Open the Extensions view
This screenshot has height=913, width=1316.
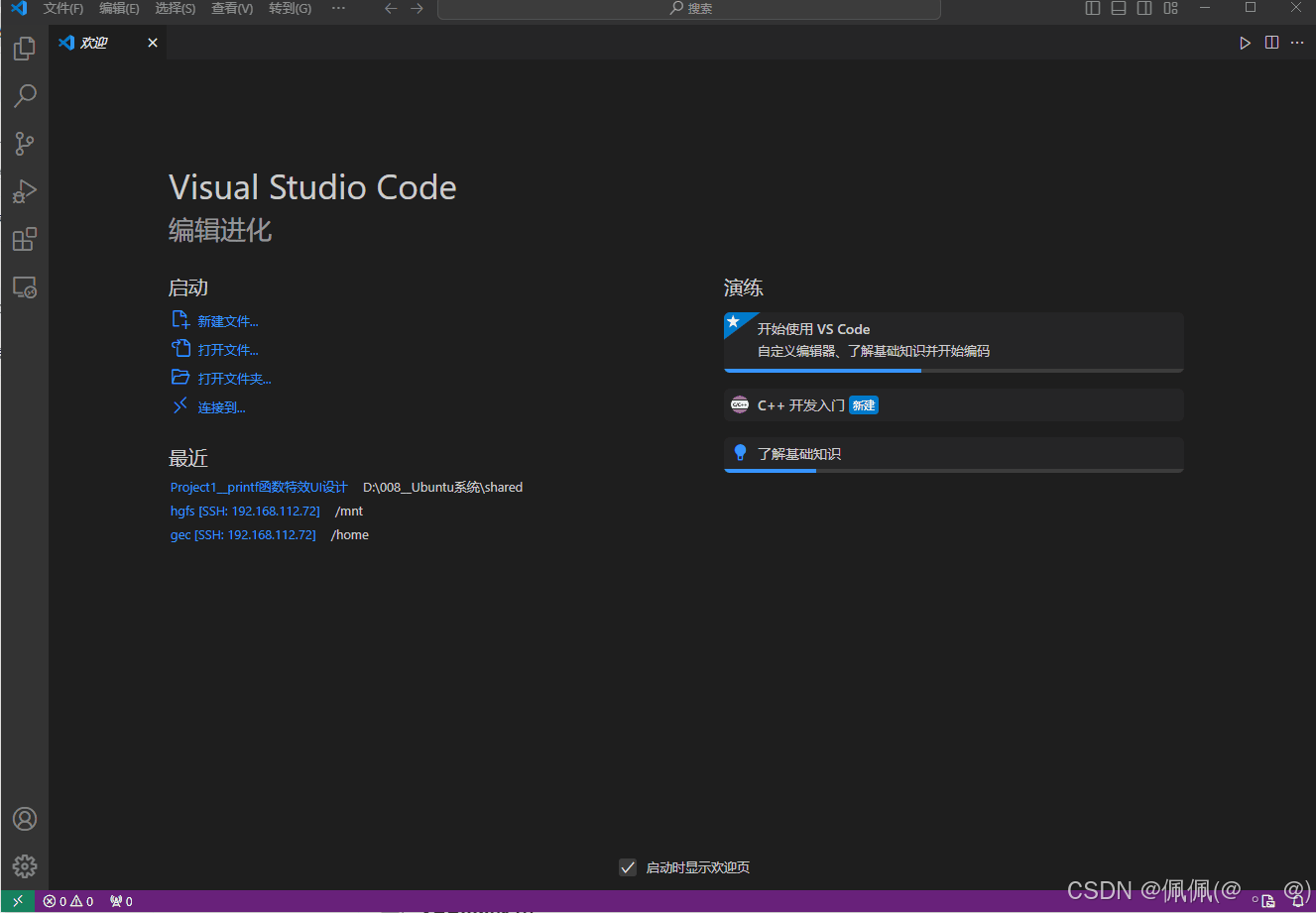click(25, 239)
